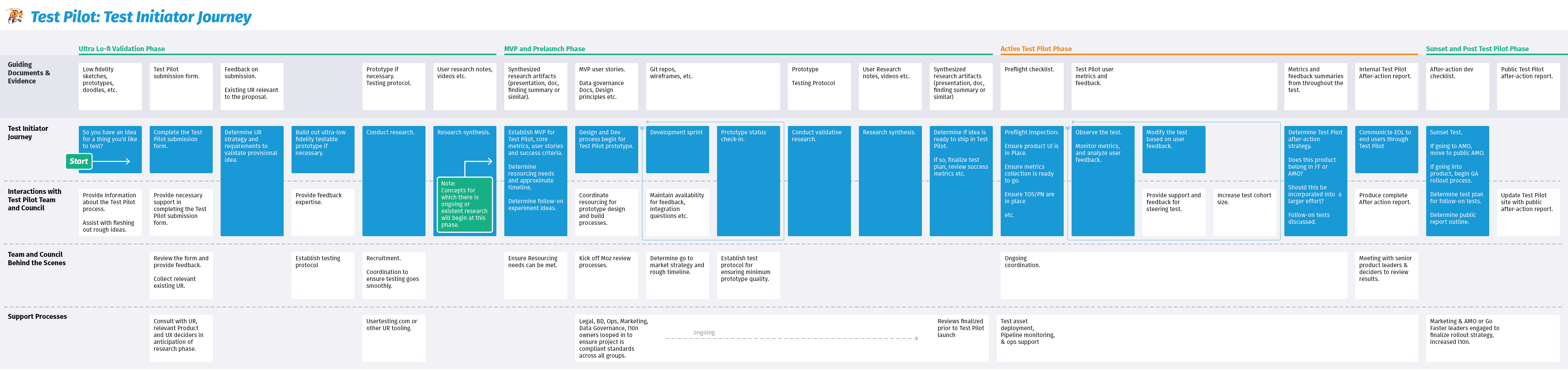Image resolution: width=1568 pixels, height=370 pixels.
Task: Click Sunset and Post Test Pilot Phase heading
Action: coord(1477,49)
